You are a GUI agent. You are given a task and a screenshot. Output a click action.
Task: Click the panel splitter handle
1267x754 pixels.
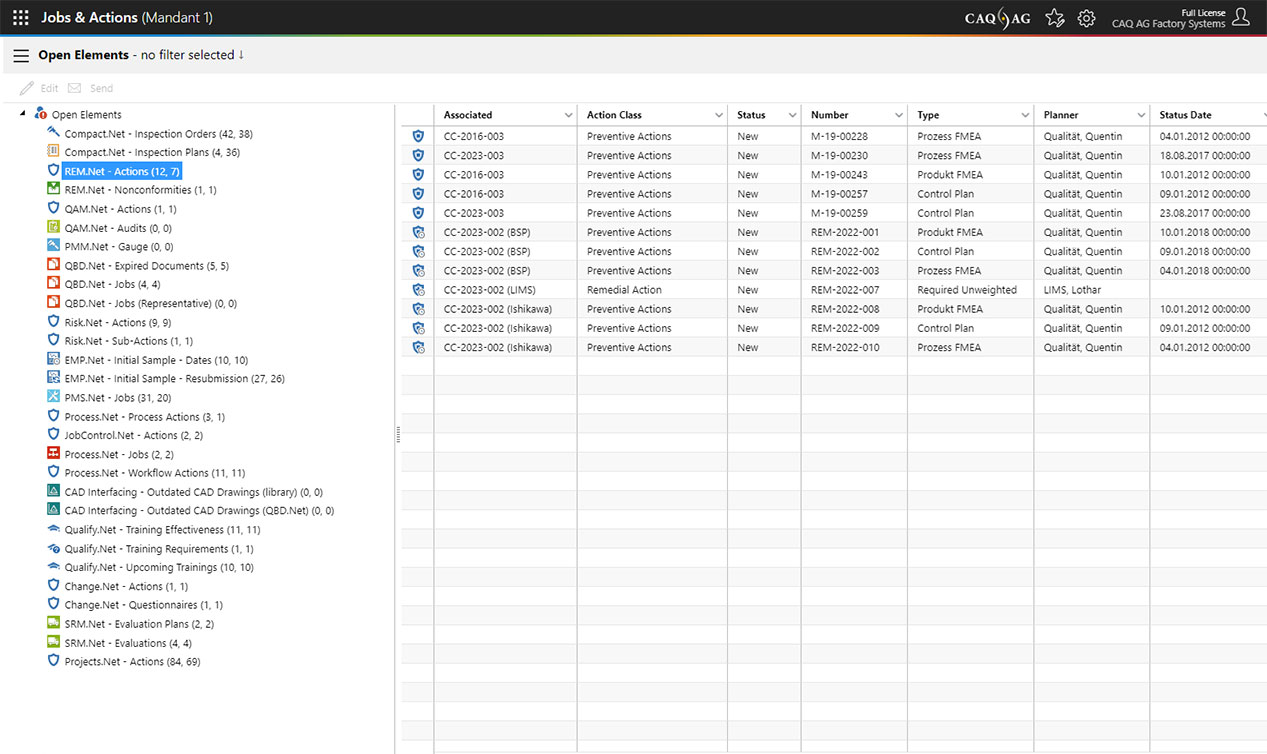pyautogui.click(x=398, y=434)
